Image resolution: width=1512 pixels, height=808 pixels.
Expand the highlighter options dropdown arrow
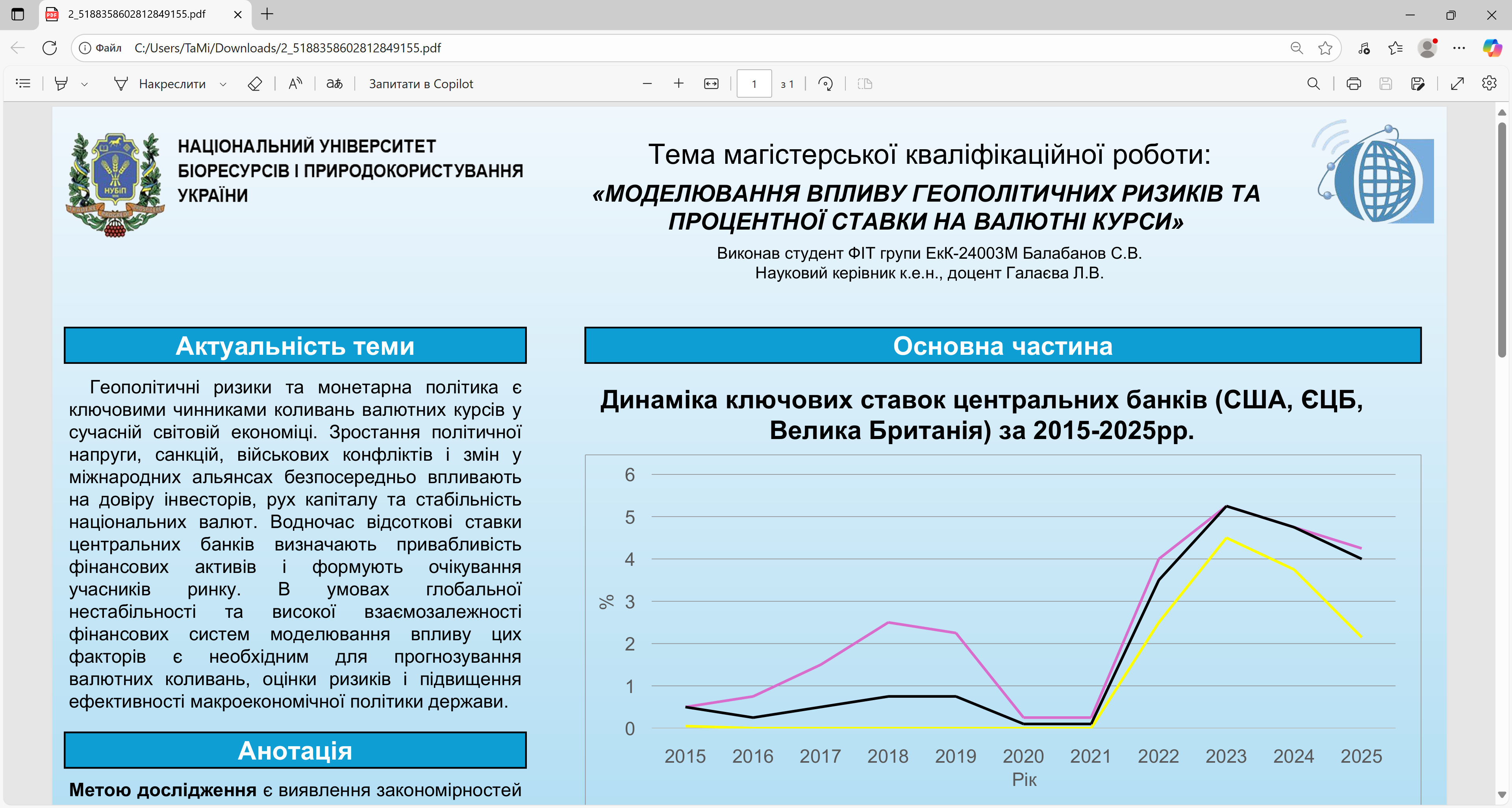(85, 85)
